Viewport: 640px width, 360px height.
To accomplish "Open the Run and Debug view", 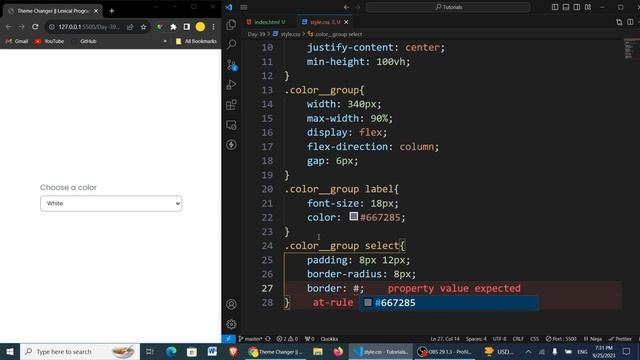I will coord(231,84).
